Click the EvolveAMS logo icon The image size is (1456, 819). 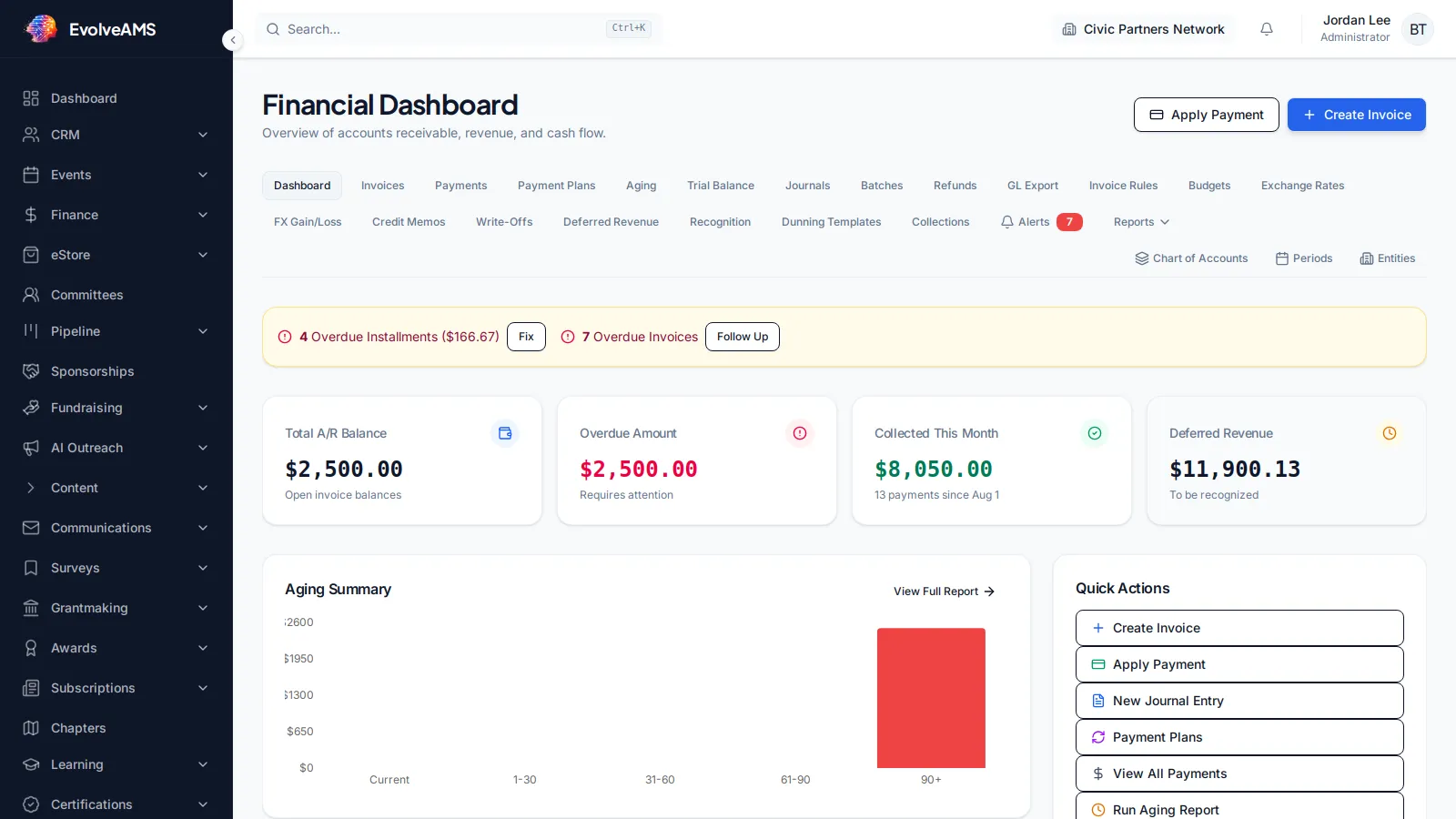pyautogui.click(x=41, y=29)
